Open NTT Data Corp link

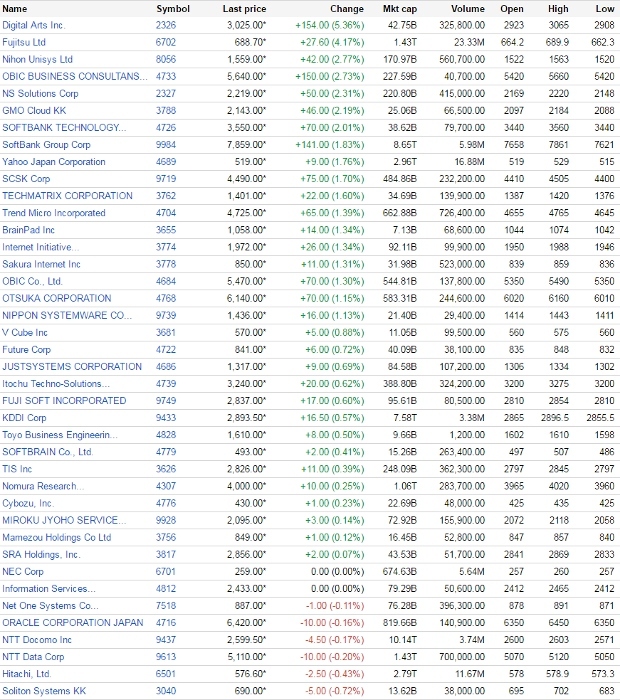(33, 657)
